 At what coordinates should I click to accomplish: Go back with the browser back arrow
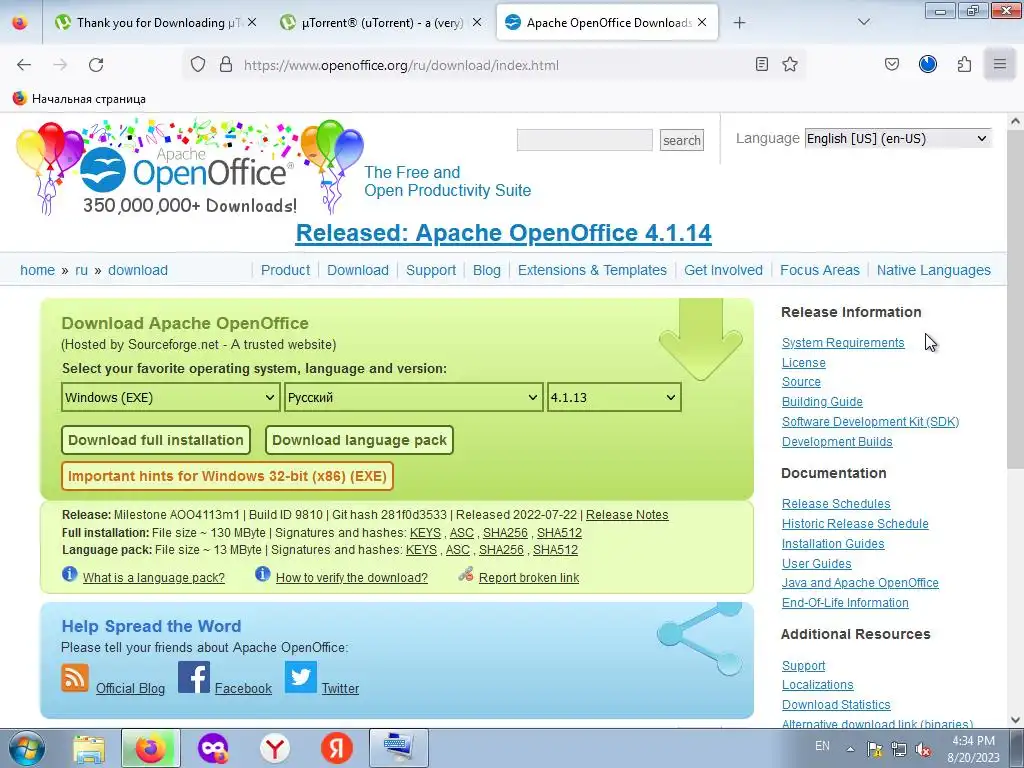point(24,65)
